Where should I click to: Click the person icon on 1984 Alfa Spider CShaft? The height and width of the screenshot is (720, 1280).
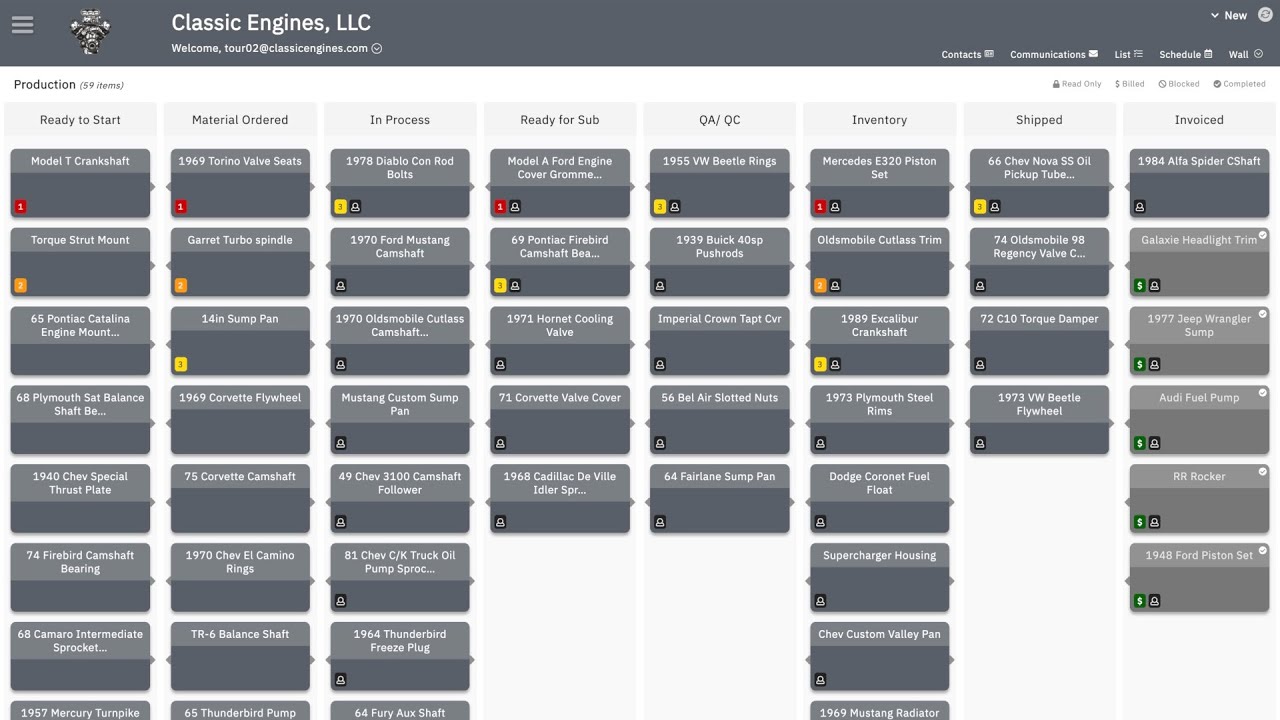1139,207
